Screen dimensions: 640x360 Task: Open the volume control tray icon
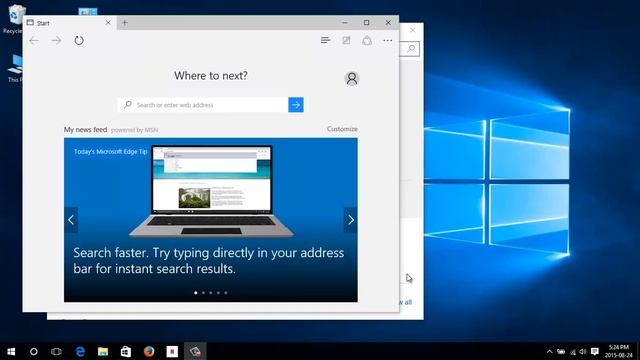pyautogui.click(x=583, y=351)
